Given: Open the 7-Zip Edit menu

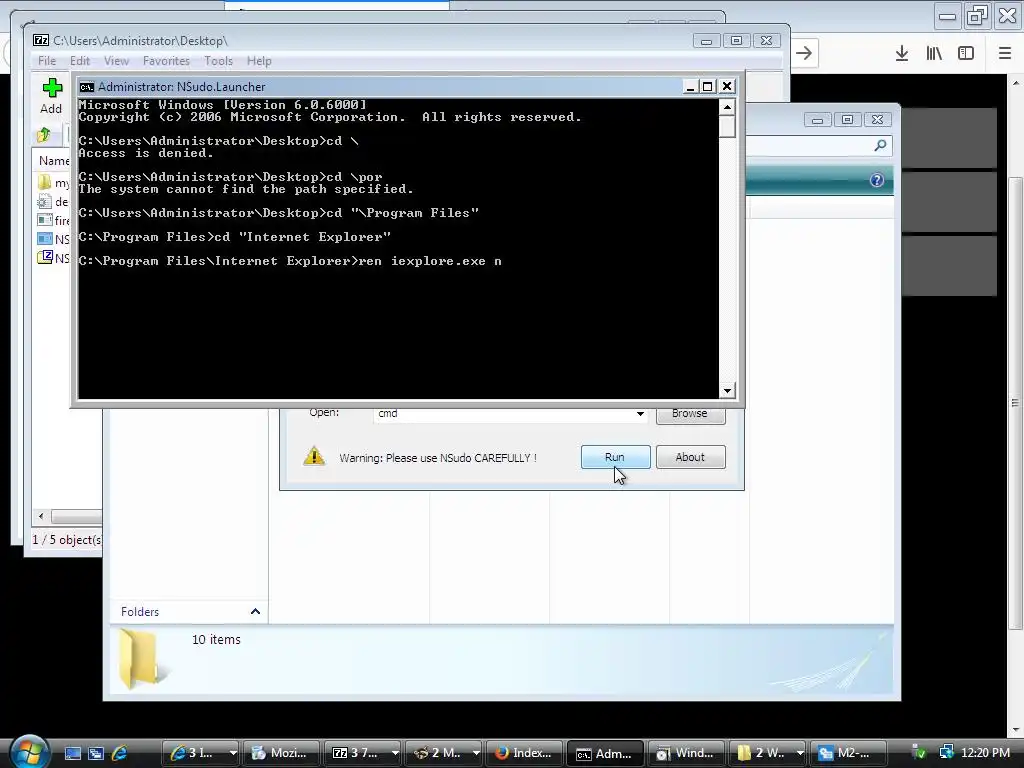Looking at the screenshot, I should (x=80, y=61).
